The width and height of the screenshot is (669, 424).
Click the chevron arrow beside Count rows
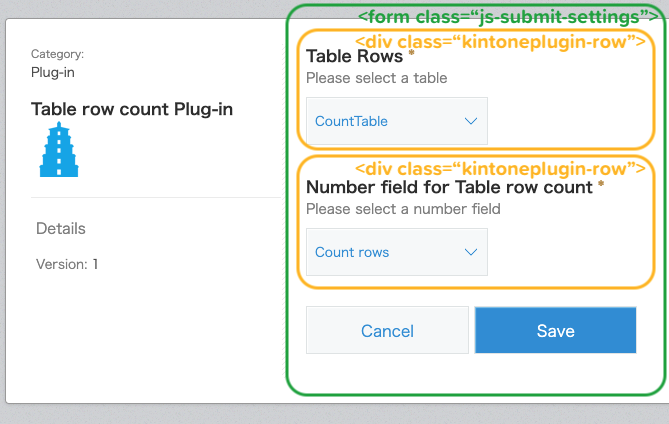click(472, 252)
